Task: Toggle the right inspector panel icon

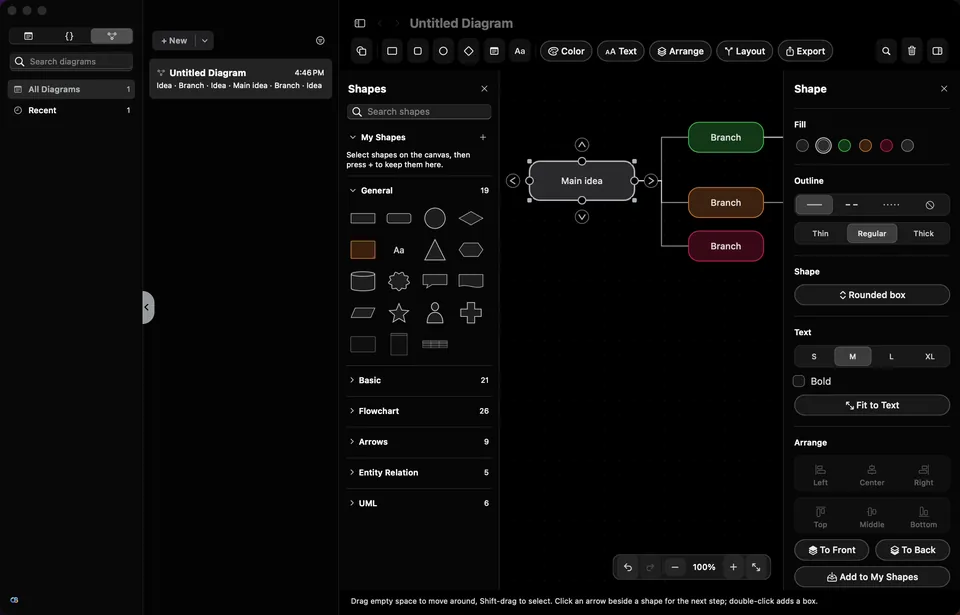Action: (937, 51)
